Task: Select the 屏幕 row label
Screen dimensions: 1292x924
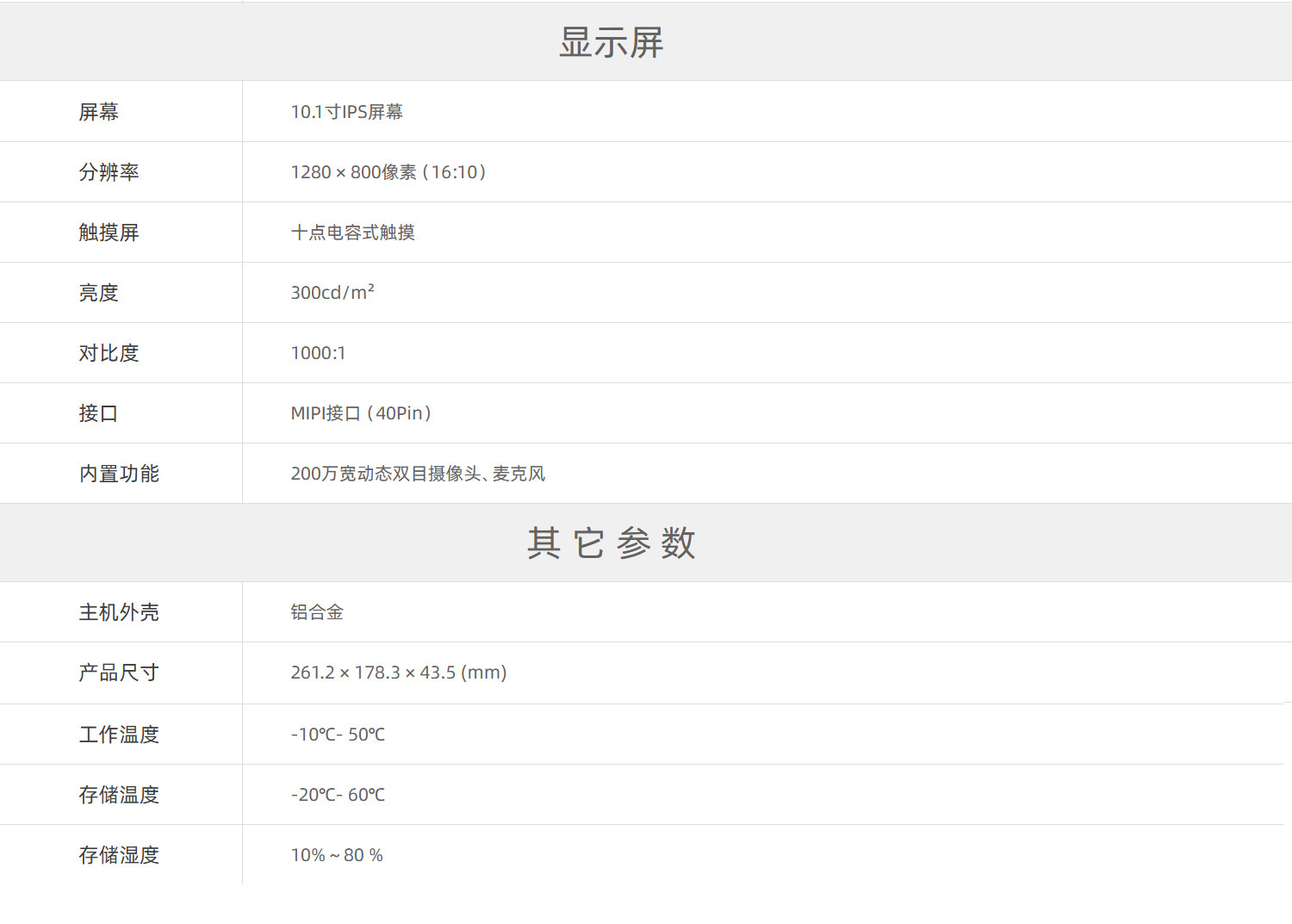Action: pyautogui.click(x=99, y=112)
